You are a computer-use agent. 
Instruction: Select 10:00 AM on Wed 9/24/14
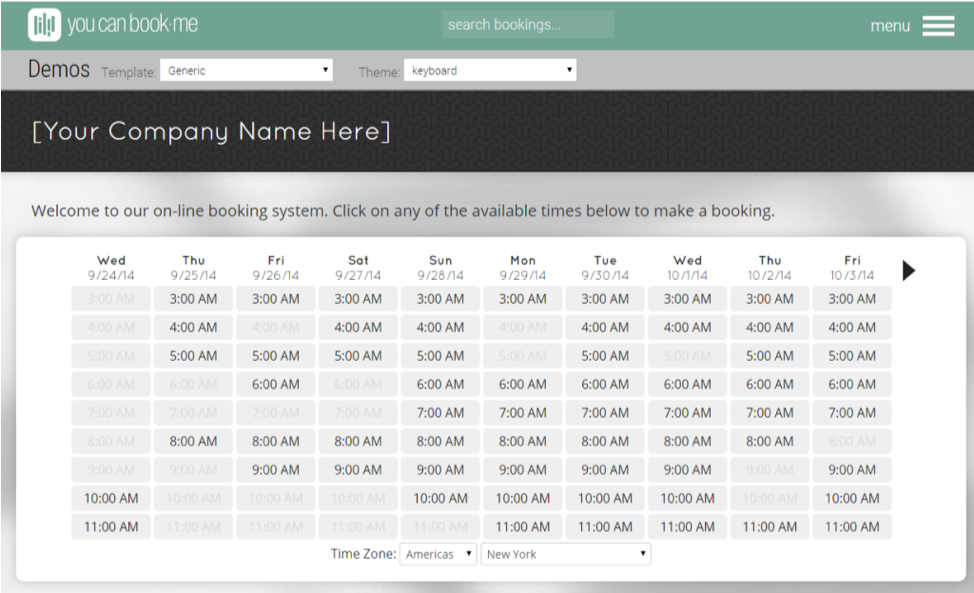click(x=111, y=498)
